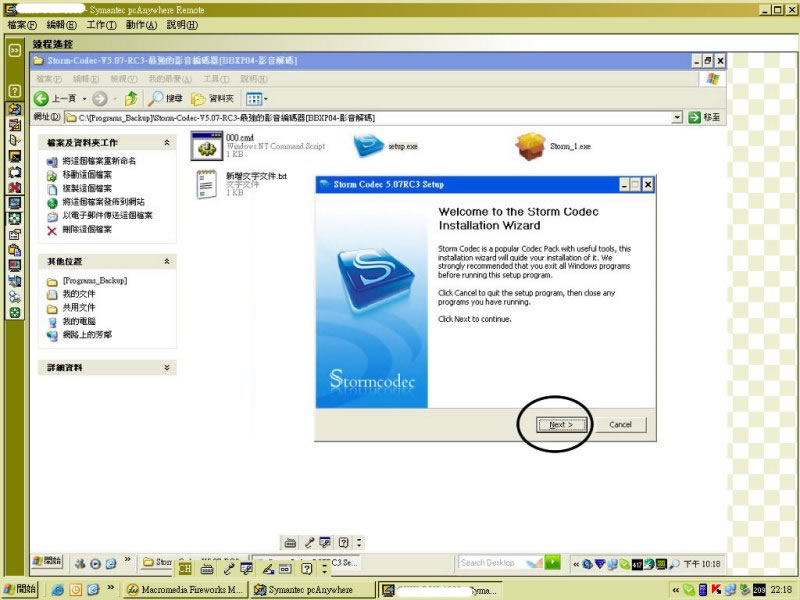The image size is (800, 600).
Task: Click 移動這個檔案 move file link
Action: click(87, 175)
